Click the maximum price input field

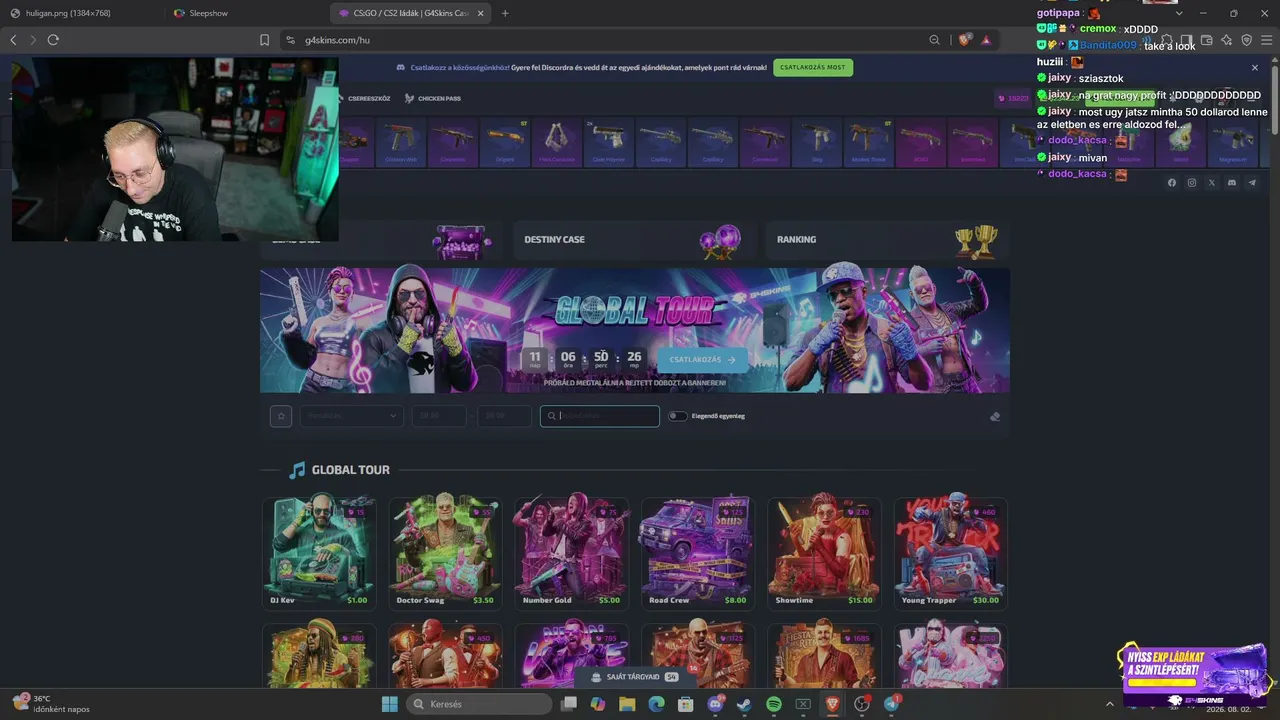tap(504, 416)
